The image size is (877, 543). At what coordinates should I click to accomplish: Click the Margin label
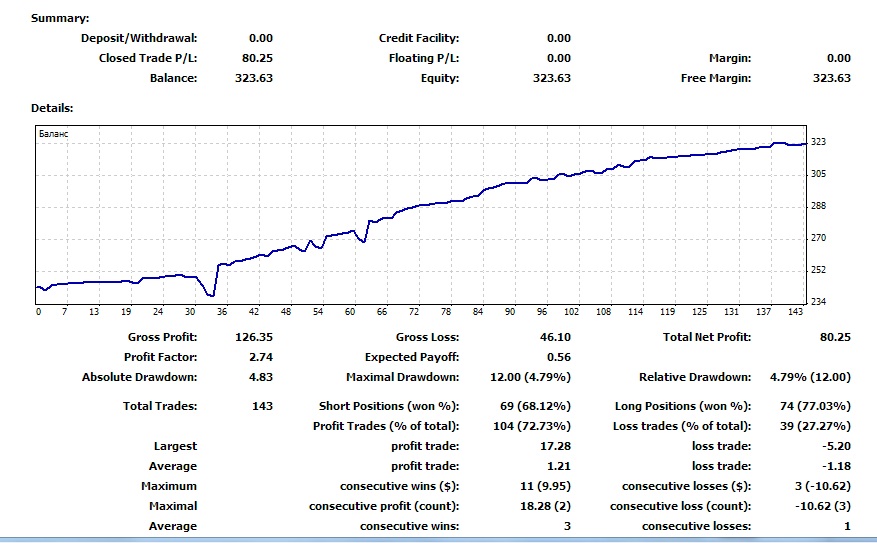pos(730,58)
